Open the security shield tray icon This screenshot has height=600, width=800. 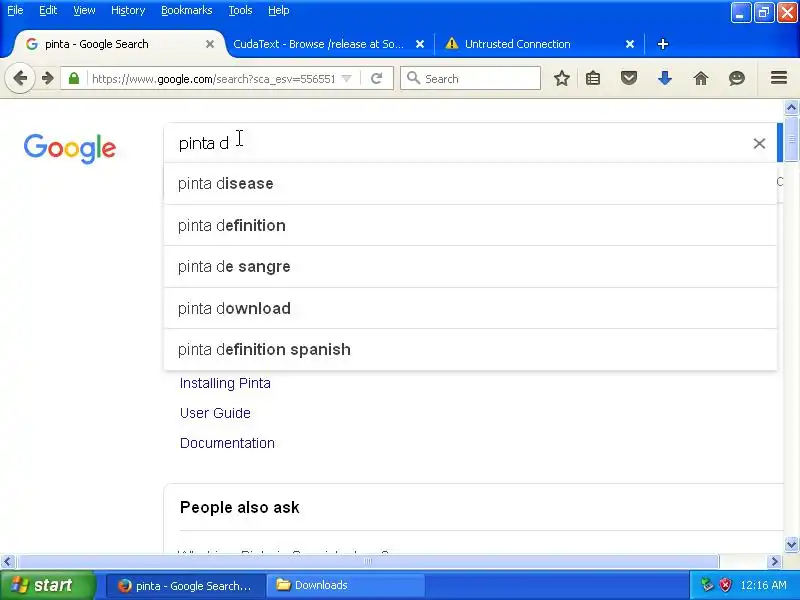725,585
